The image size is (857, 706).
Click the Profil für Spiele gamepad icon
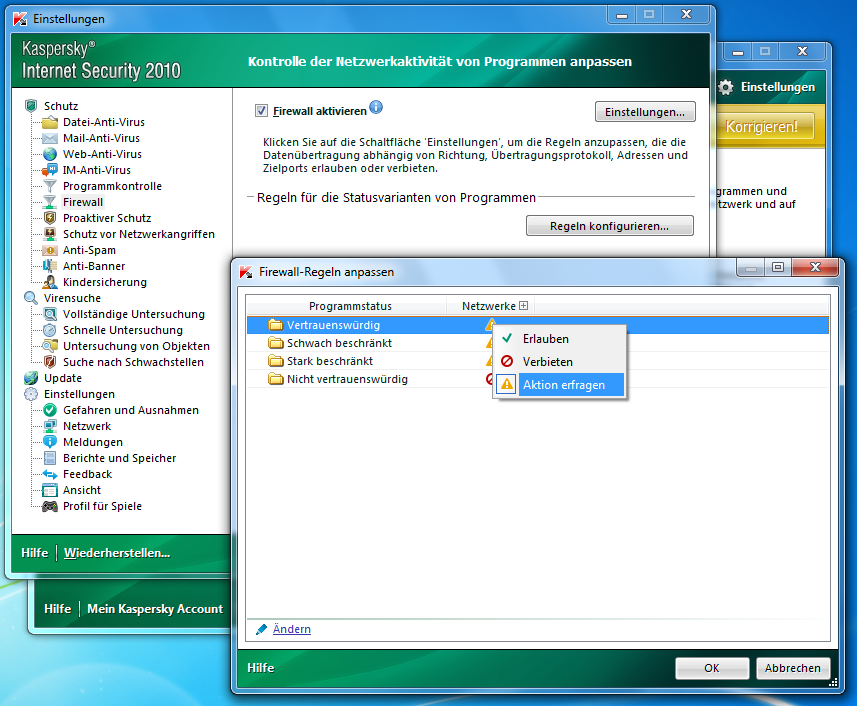click(x=50, y=506)
